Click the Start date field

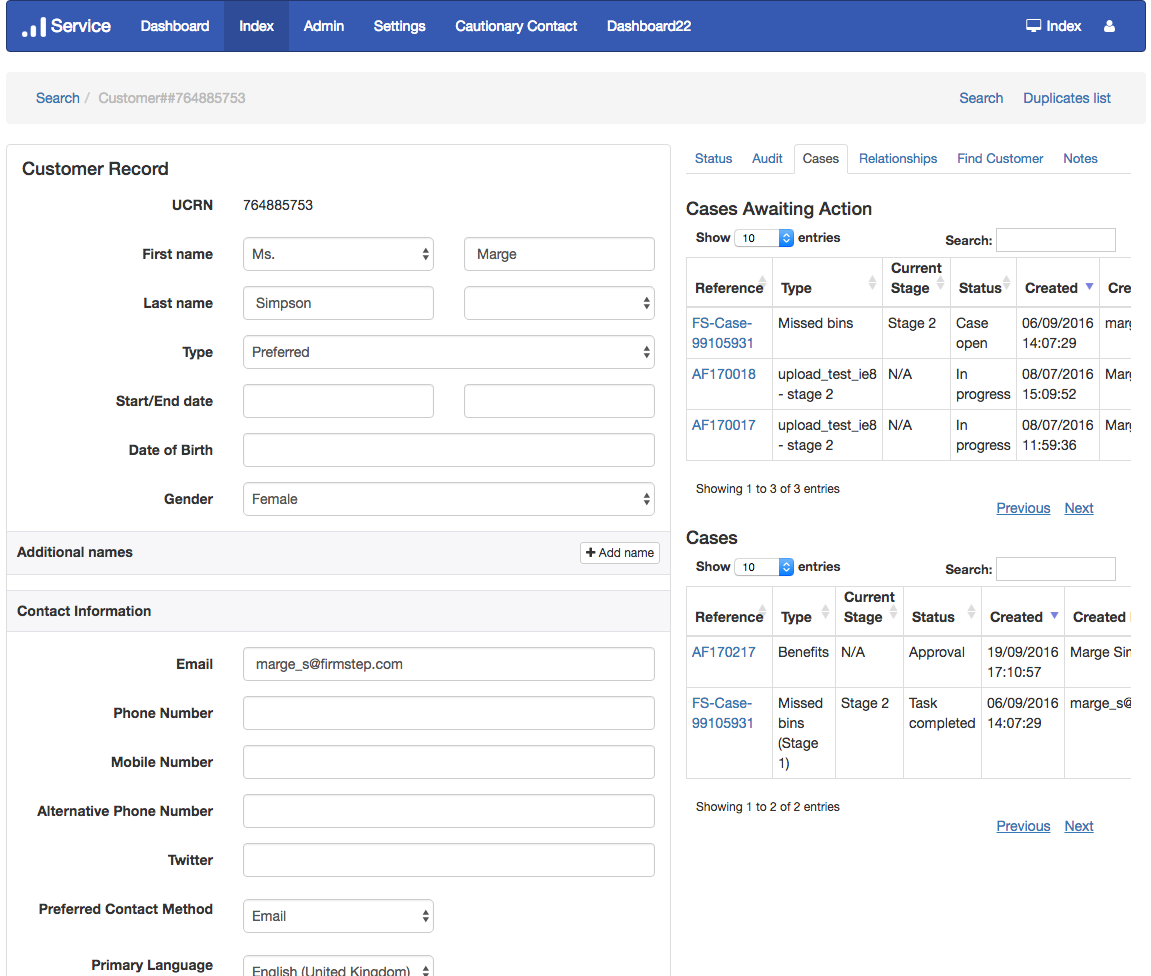point(338,401)
